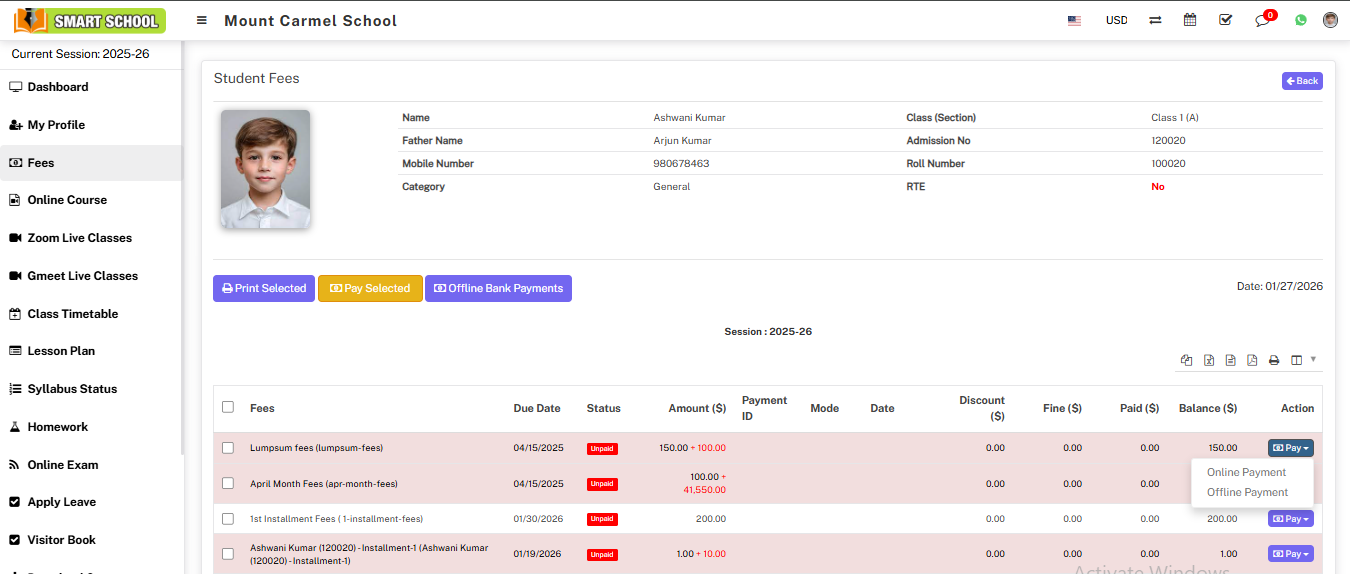Viewport: 1350px width, 574px height.
Task: Open the USD currency selector
Action: pos(1116,20)
